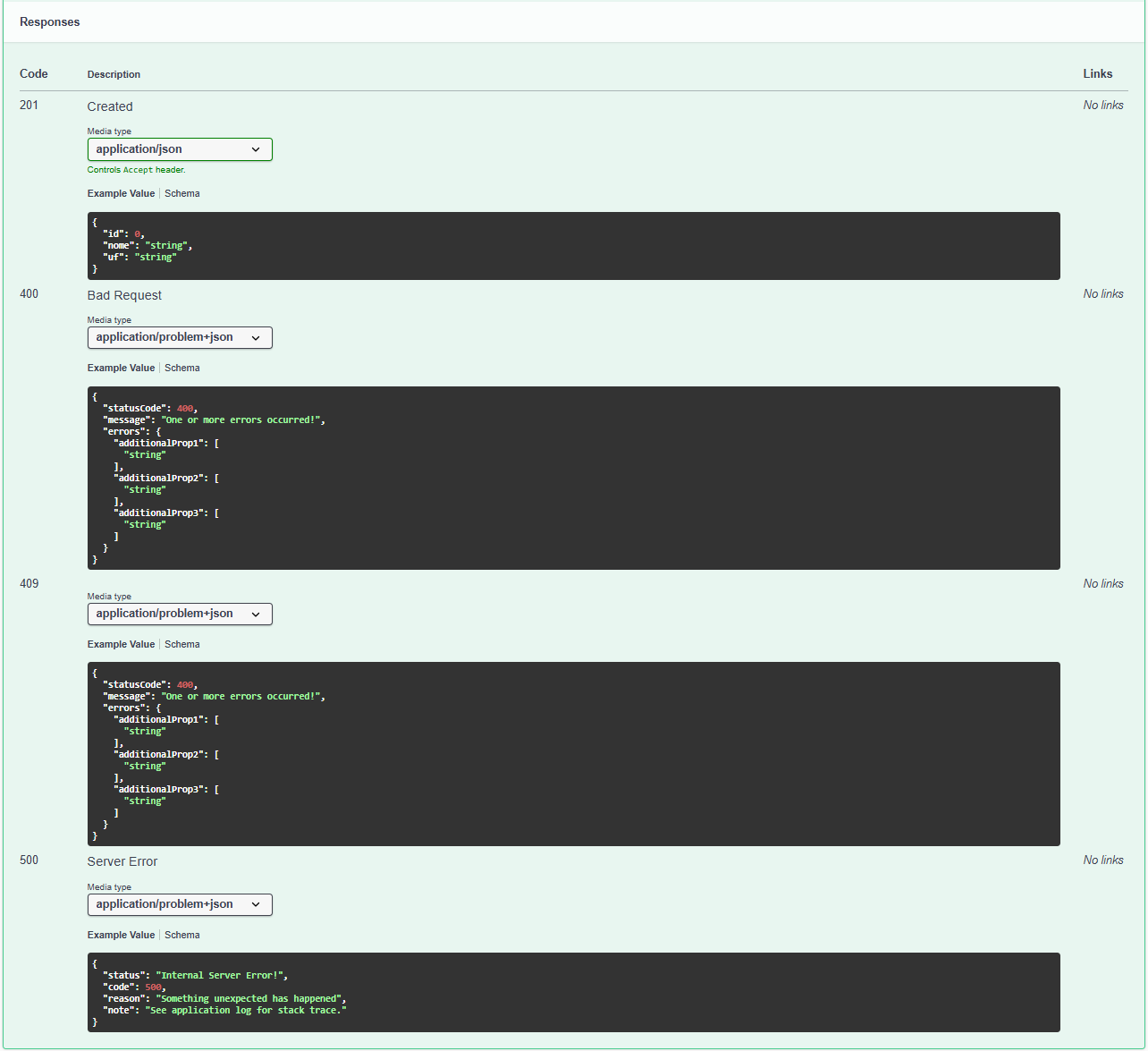1148x1051 pixels.
Task: Click the Responses section header
Action: coord(49,21)
